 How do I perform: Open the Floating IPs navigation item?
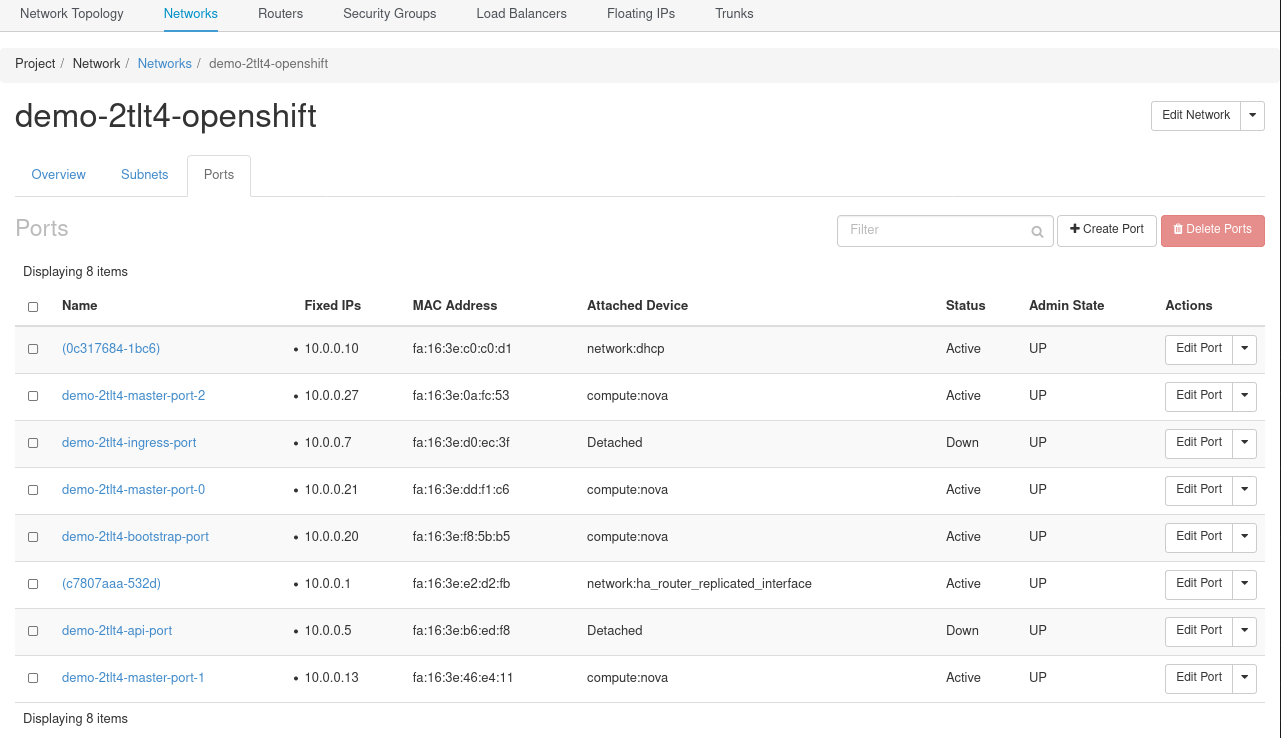point(640,14)
